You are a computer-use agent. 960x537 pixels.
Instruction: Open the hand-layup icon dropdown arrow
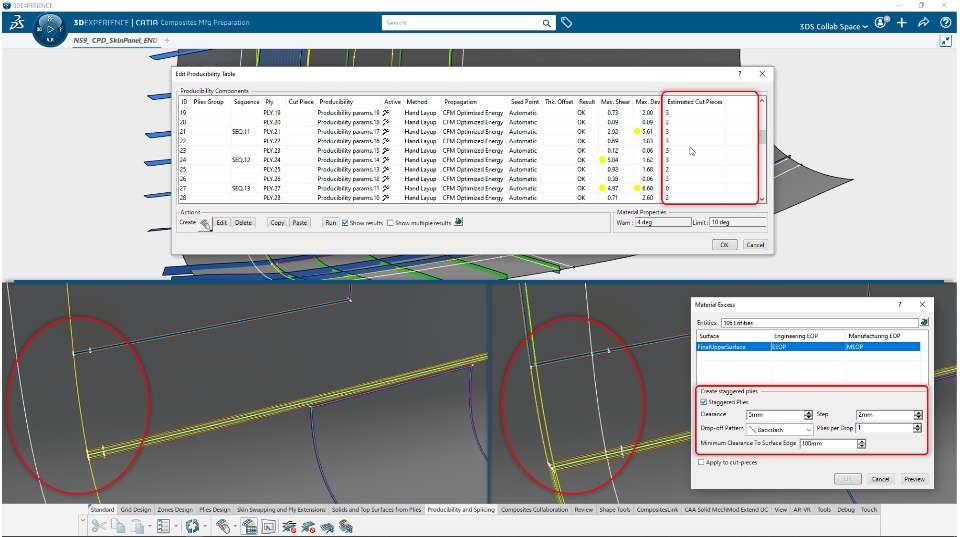pyautogui.click(x=234, y=527)
